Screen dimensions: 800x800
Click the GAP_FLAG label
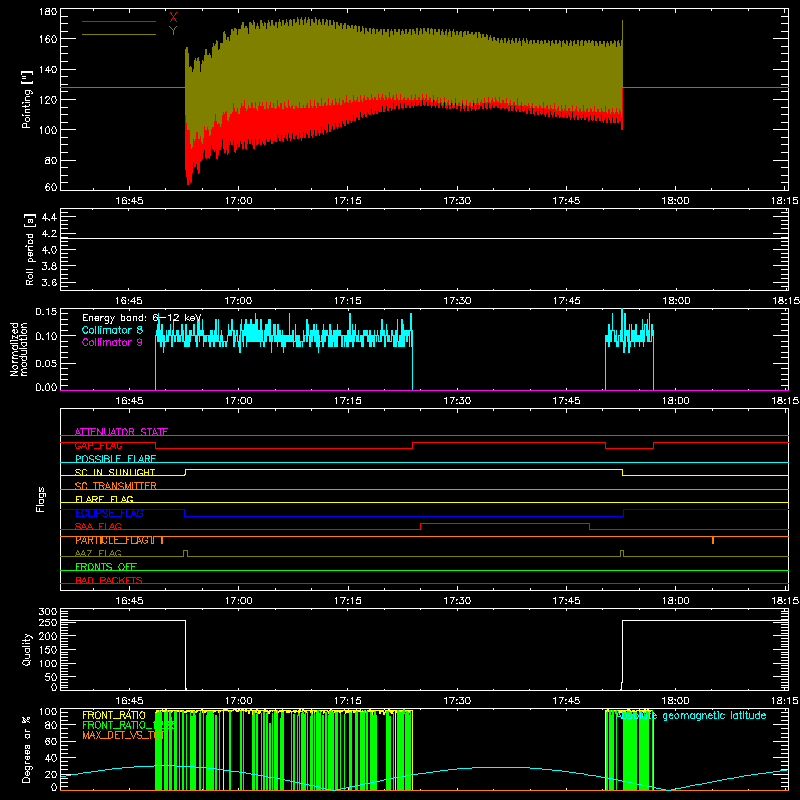(x=99, y=445)
